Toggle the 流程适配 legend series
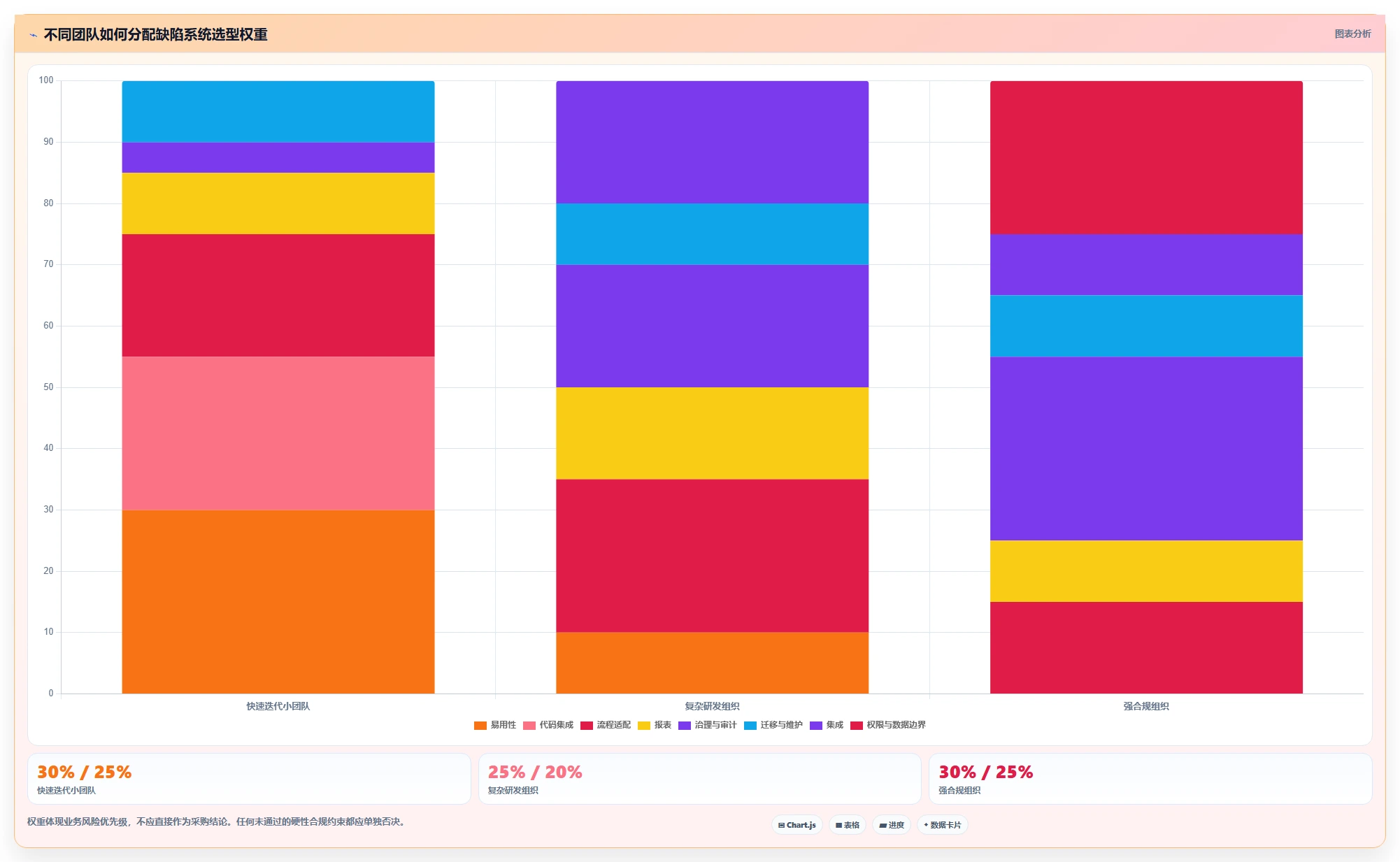1400x862 pixels. click(606, 725)
